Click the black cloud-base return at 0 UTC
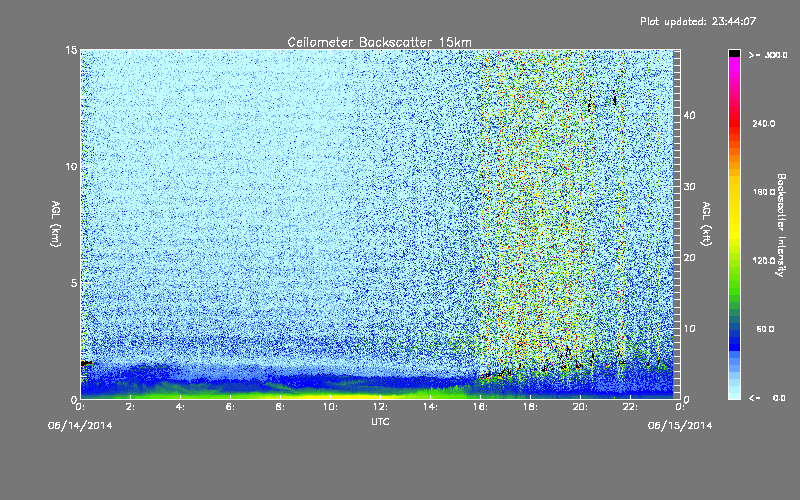Image resolution: width=800 pixels, height=500 pixels. tap(87, 363)
